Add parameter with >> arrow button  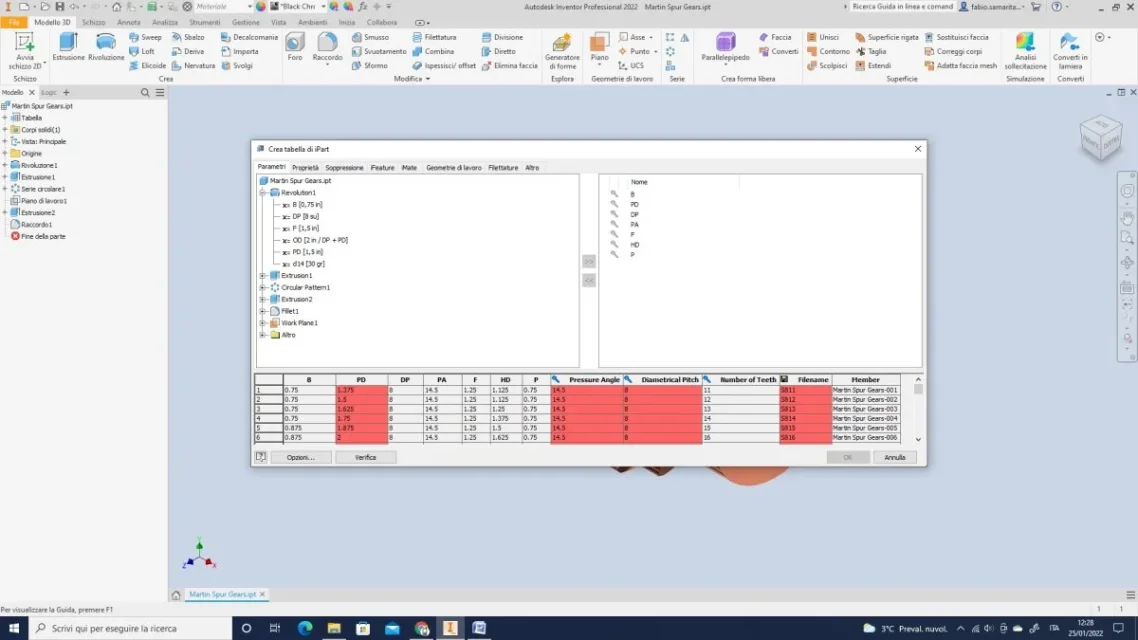[589, 260]
